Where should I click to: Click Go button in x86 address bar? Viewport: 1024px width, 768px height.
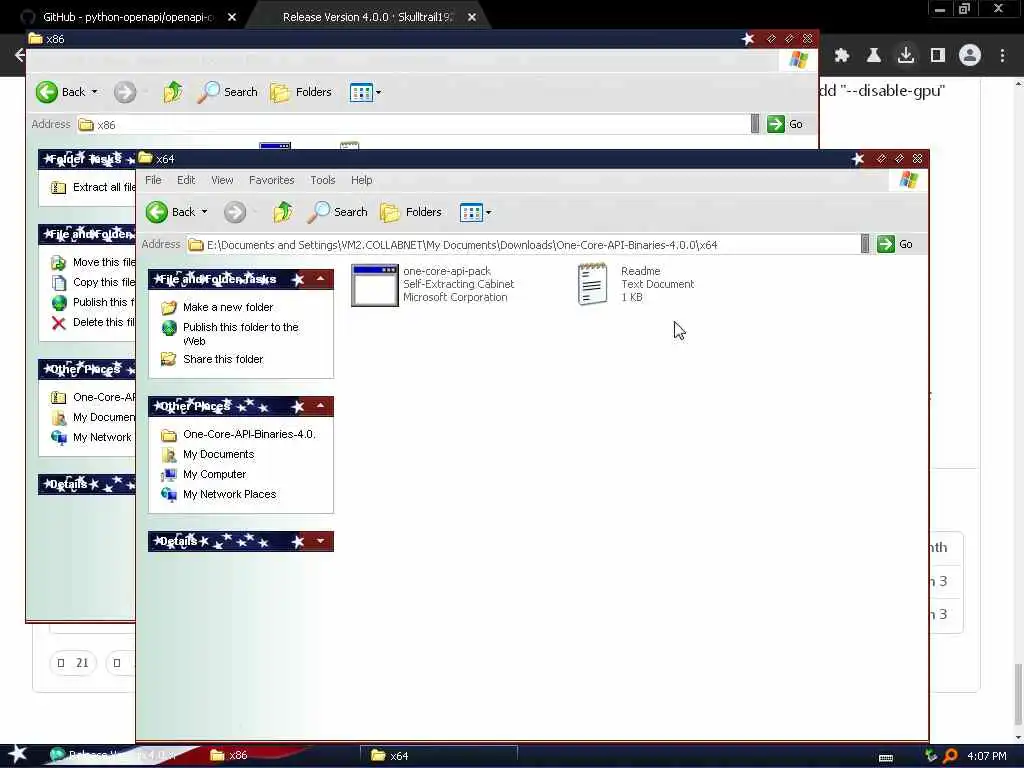[x=785, y=124]
